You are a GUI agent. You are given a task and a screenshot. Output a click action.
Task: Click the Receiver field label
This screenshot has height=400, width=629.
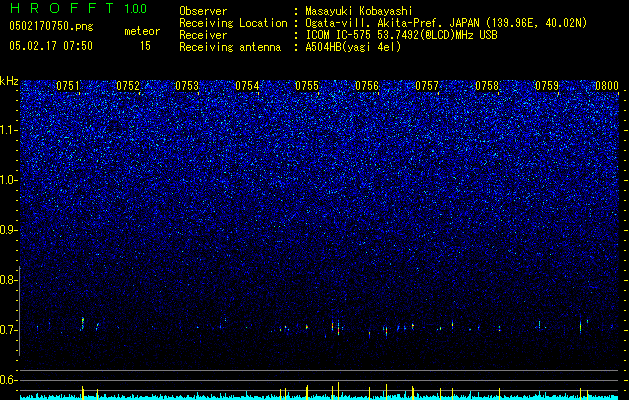[x=203, y=35]
